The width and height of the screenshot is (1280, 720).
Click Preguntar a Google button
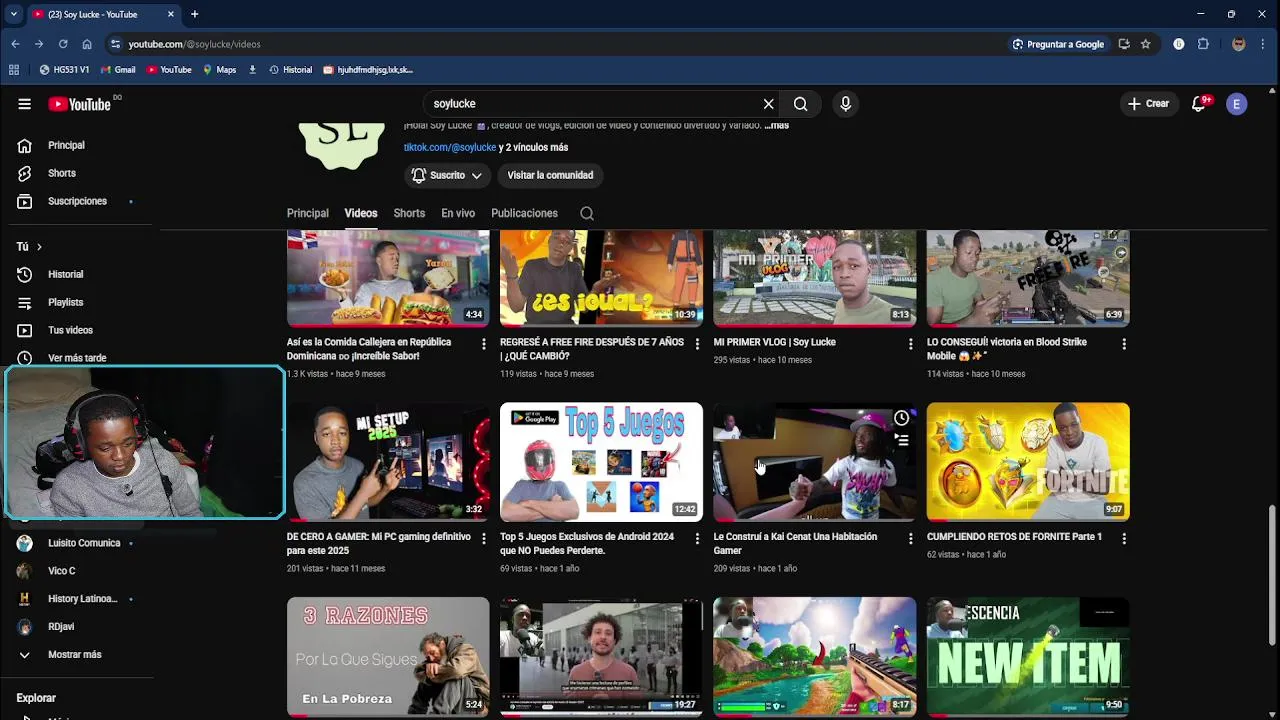pos(1058,44)
